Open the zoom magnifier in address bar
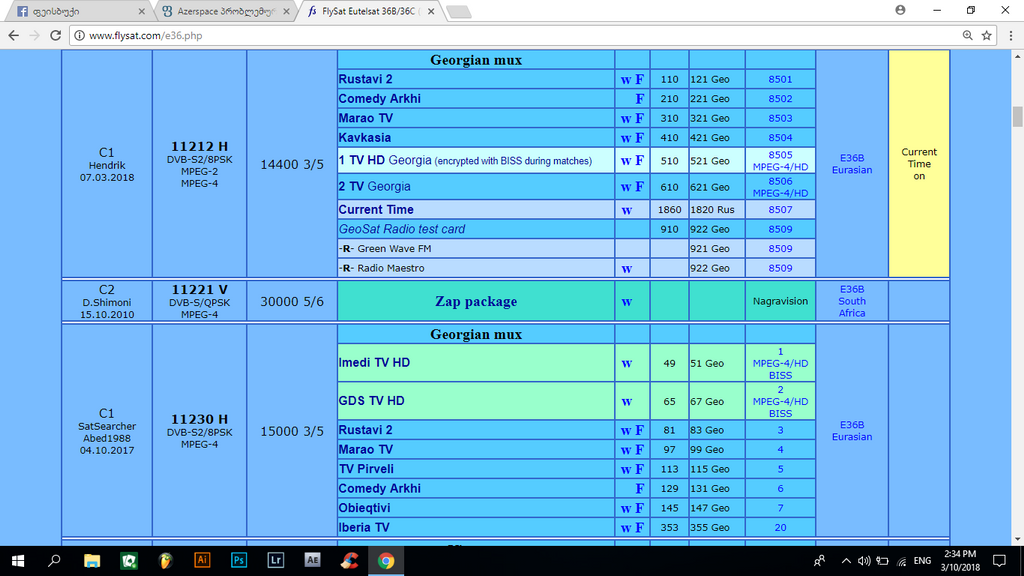The height and width of the screenshot is (576, 1024). pos(967,35)
